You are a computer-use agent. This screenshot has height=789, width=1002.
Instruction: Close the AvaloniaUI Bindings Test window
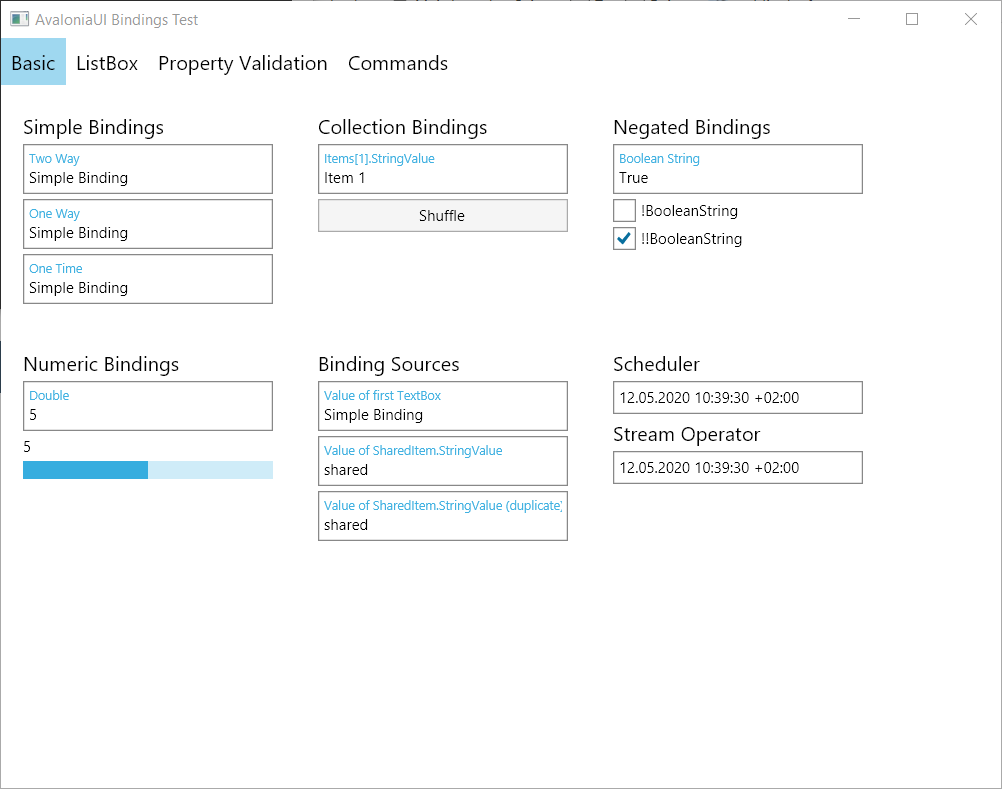pos(970,19)
